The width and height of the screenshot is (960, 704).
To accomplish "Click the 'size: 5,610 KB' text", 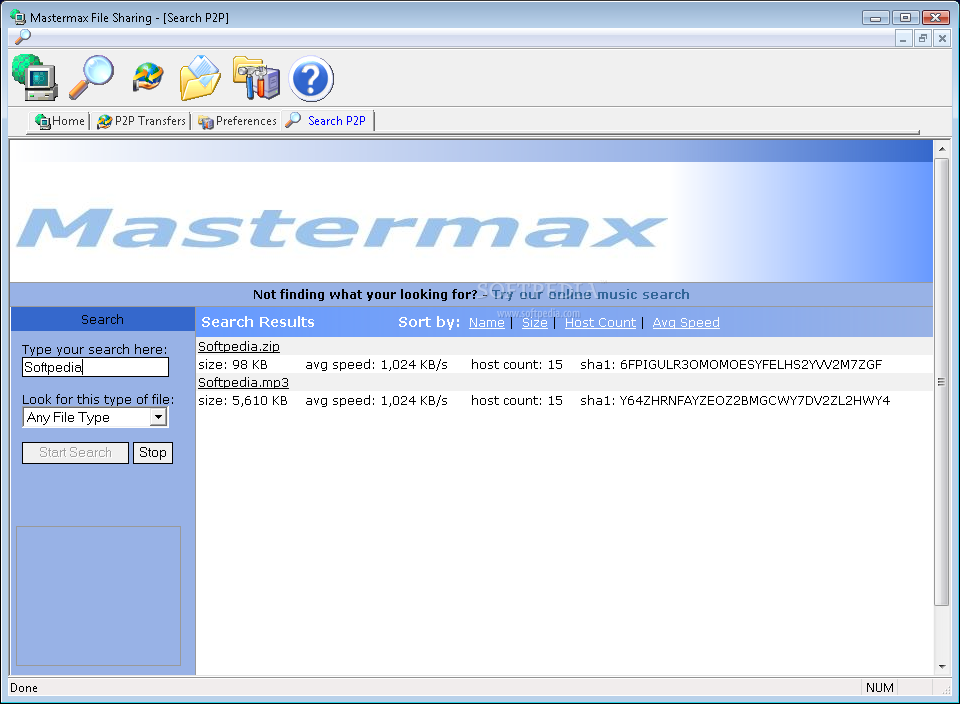I will [x=242, y=401].
